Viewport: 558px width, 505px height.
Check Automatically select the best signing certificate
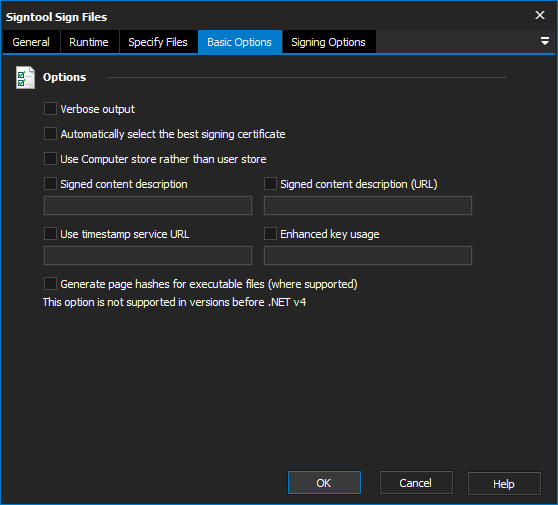point(50,134)
